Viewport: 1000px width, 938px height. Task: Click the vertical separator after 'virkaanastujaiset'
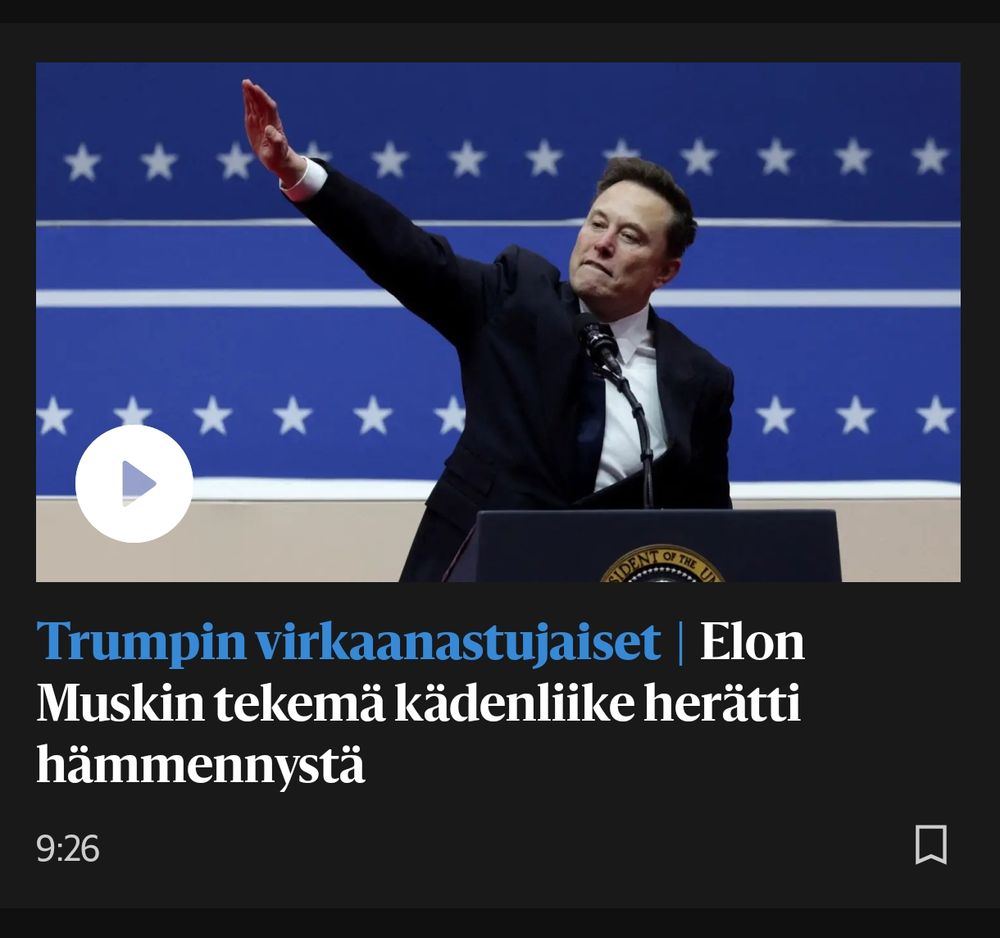680,641
